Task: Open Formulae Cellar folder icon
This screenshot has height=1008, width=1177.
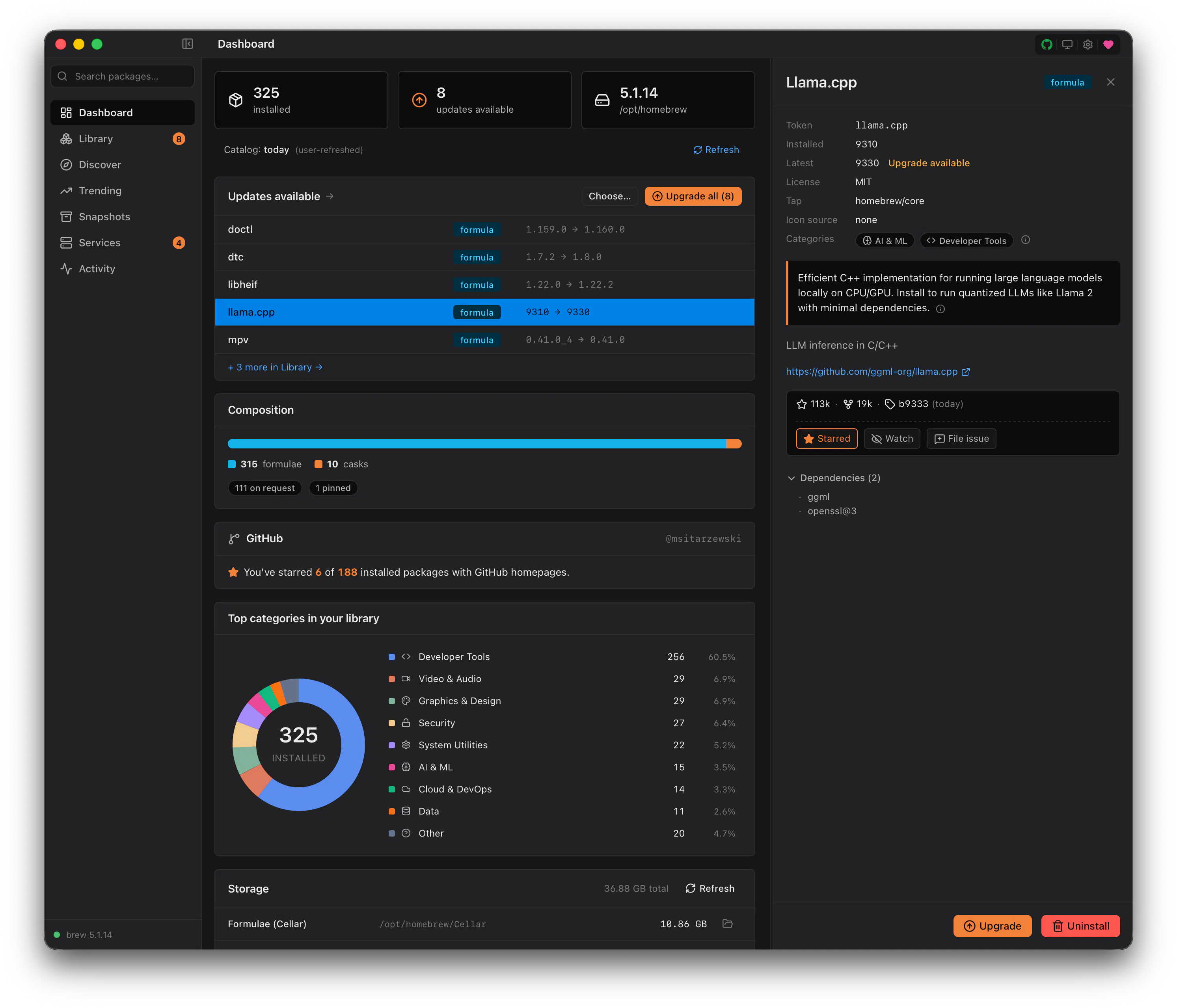Action: (x=728, y=923)
